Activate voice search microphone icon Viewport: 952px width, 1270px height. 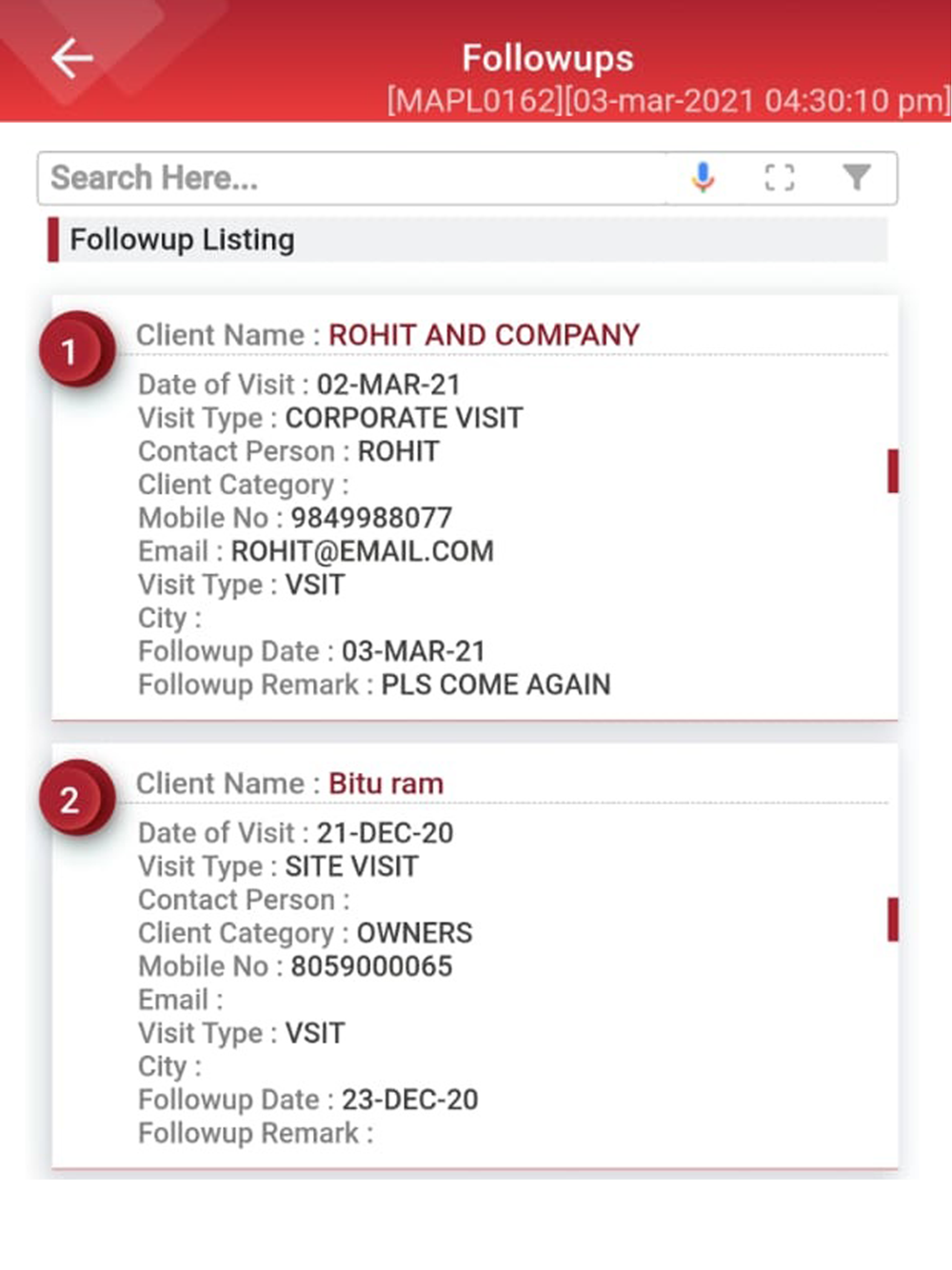click(x=703, y=177)
